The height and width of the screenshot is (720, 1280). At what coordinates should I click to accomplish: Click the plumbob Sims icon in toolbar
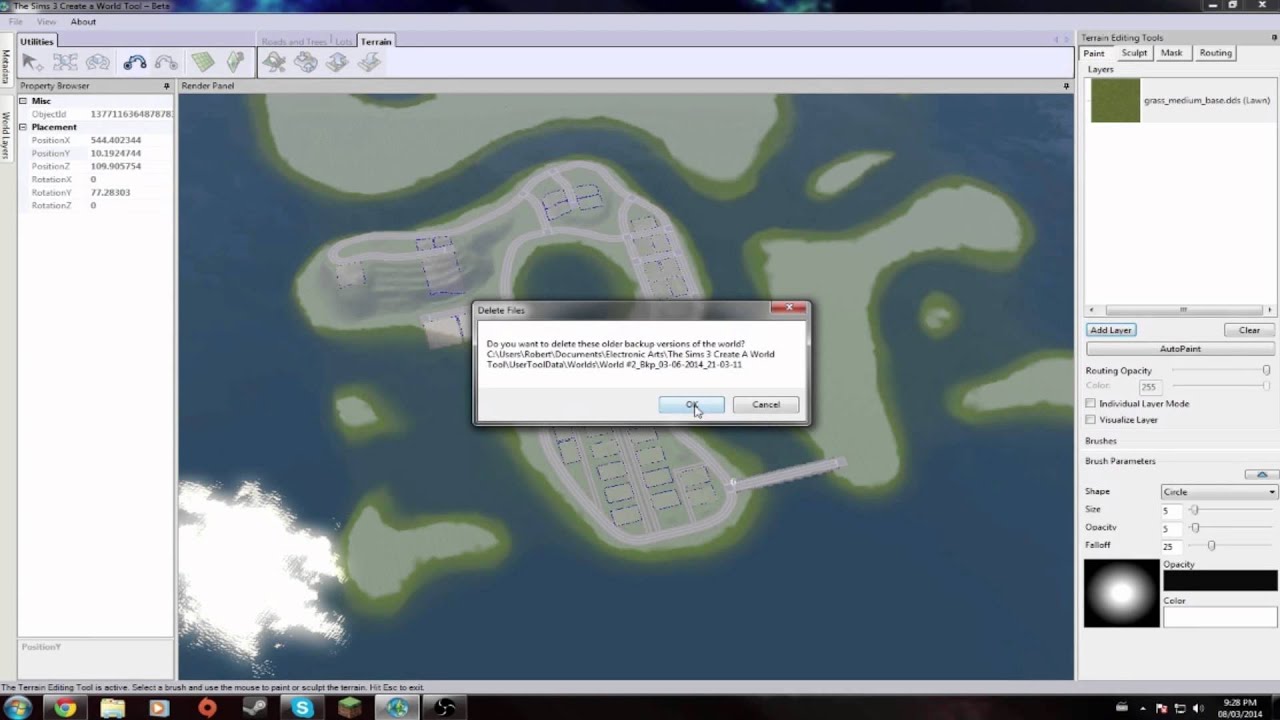click(x=235, y=63)
